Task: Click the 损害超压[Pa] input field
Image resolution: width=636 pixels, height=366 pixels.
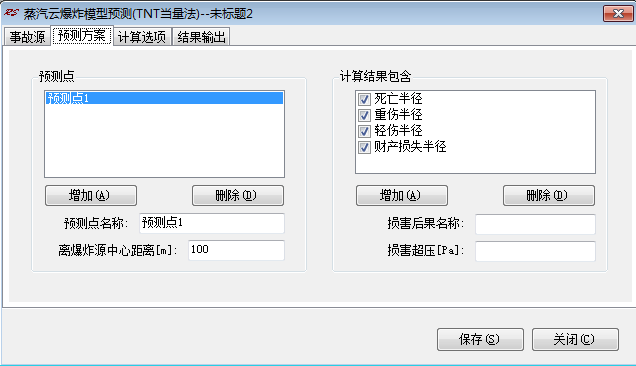Action: (x=535, y=251)
